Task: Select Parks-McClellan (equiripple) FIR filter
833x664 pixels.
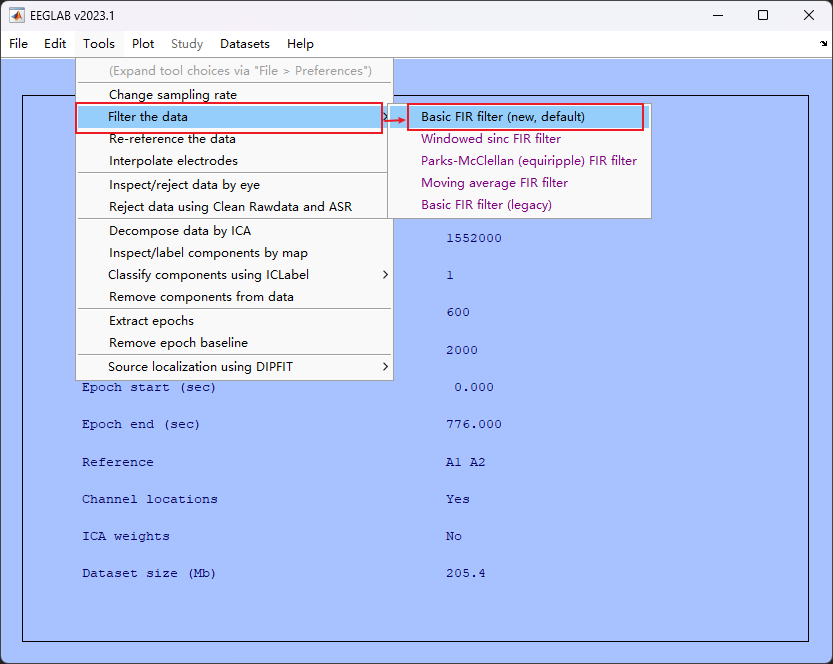Action: pyautogui.click(x=519, y=160)
